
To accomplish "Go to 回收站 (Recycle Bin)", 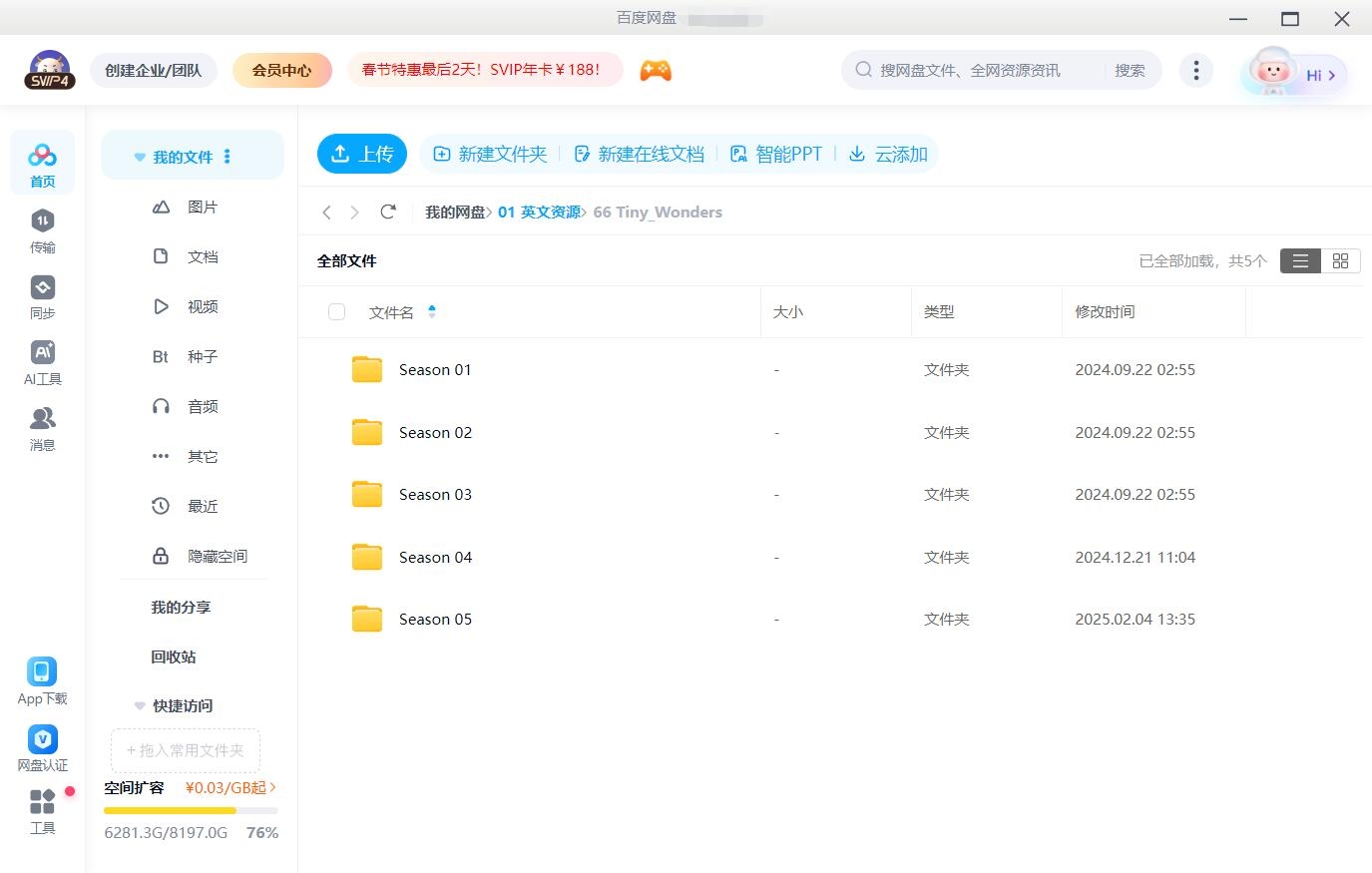I will tap(172, 656).
